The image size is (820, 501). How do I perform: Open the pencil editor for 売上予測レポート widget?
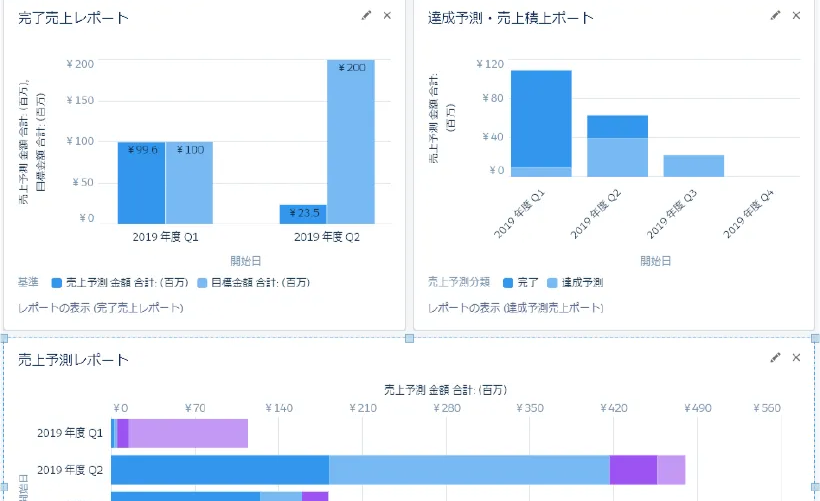pos(776,357)
